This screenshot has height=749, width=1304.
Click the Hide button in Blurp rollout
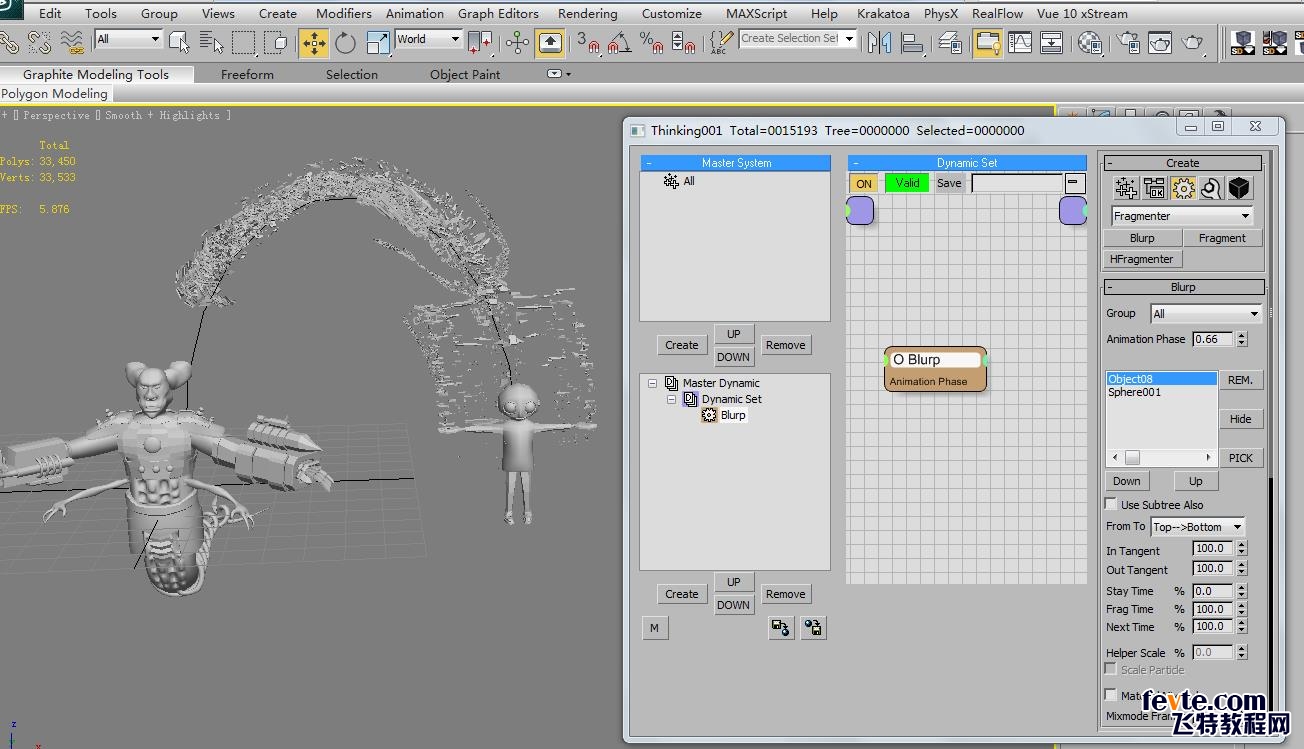[x=1241, y=419]
